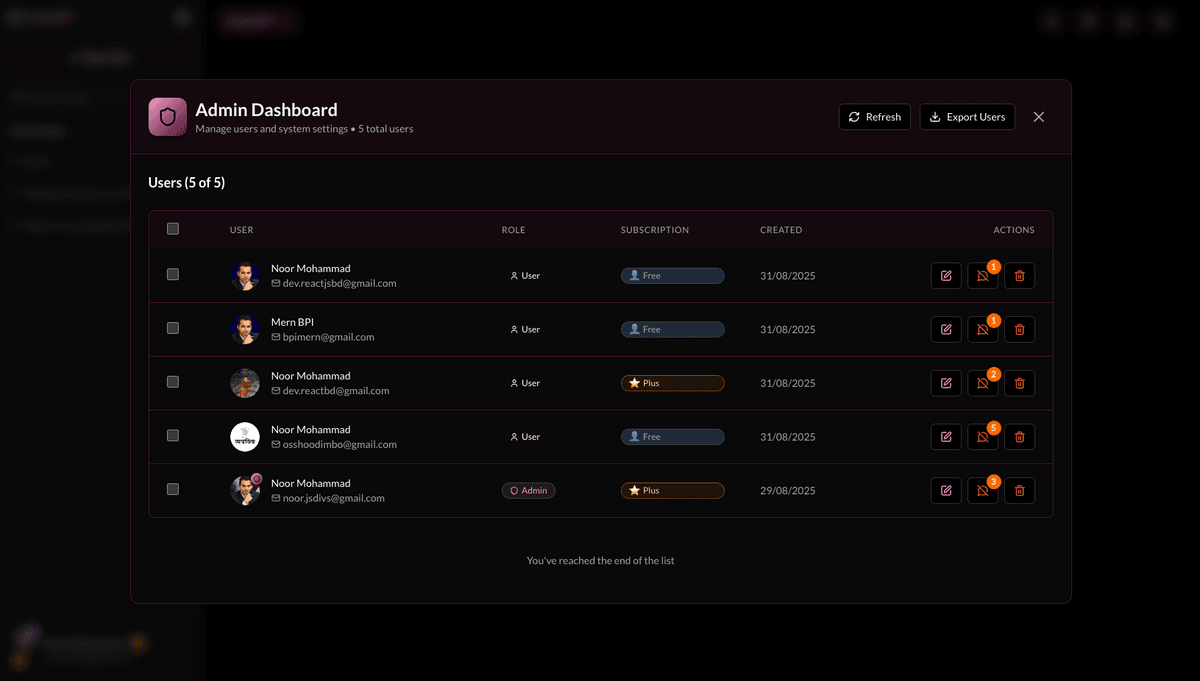
Task: Delete admin user noor.jsdivs@gmail.com
Action: [x=1019, y=491]
